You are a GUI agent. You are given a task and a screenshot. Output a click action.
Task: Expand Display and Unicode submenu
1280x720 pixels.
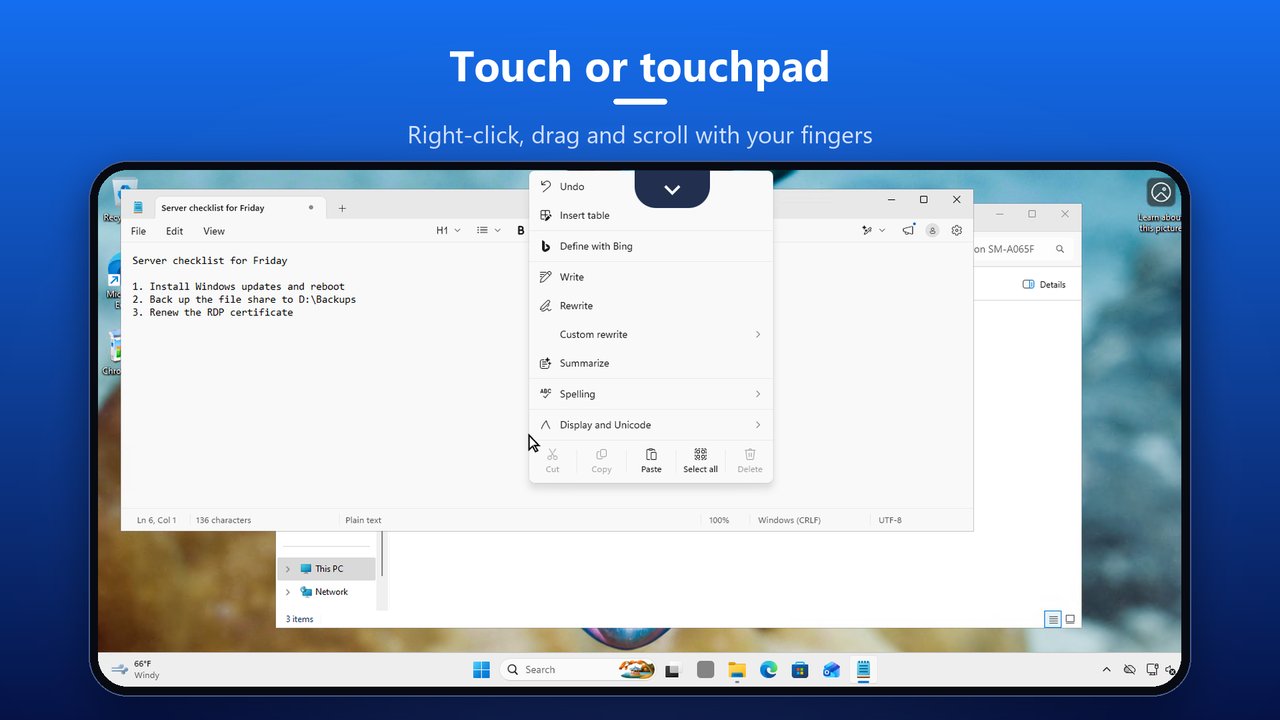651,425
